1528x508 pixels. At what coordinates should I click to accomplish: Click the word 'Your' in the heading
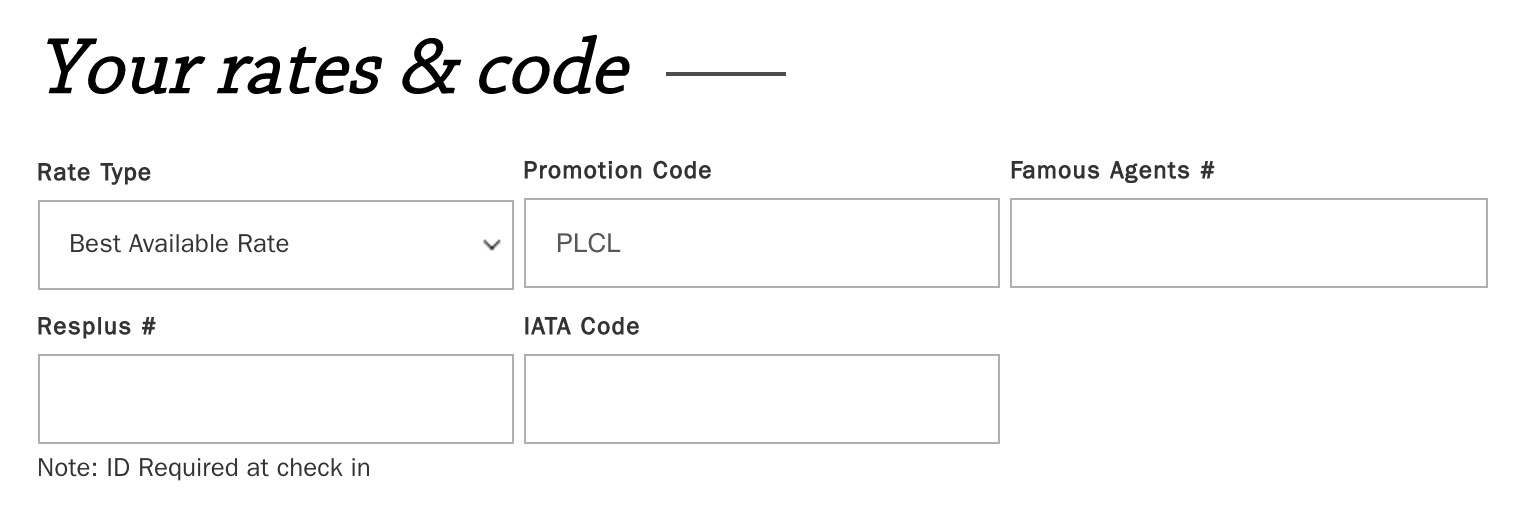[121, 70]
